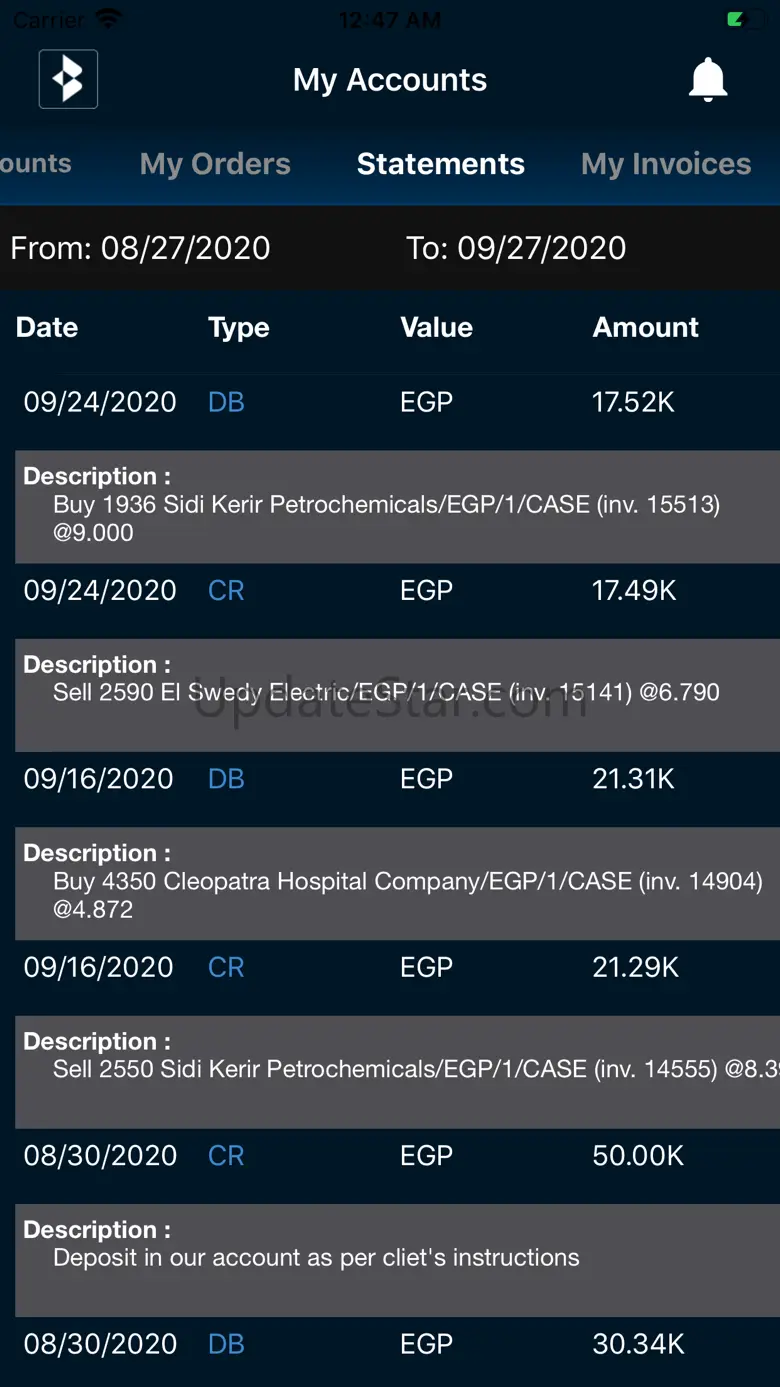This screenshot has height=1387, width=780.
Task: Change the From date 08/27/2020
Action: pyautogui.click(x=140, y=248)
